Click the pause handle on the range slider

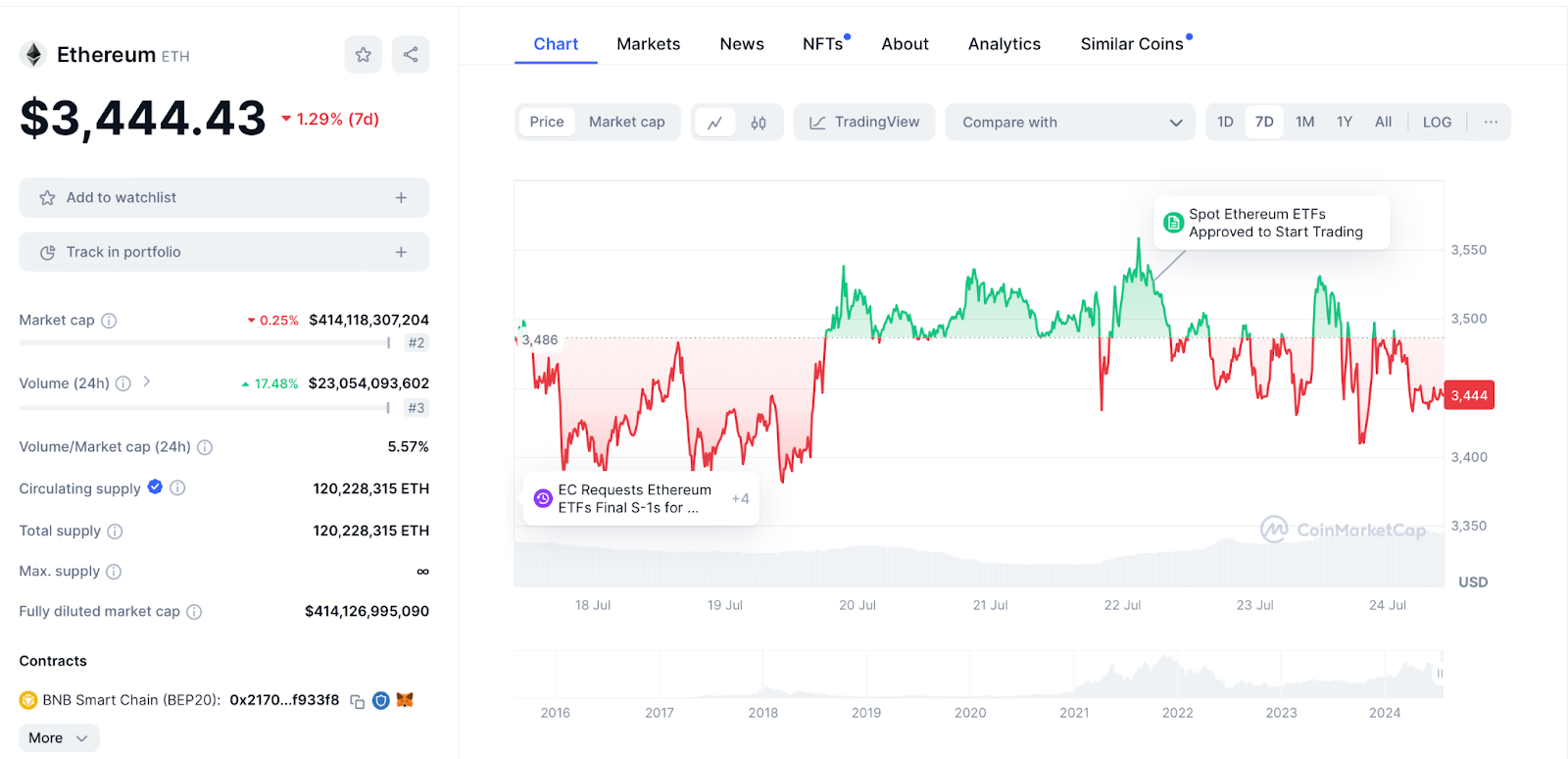point(1440,674)
